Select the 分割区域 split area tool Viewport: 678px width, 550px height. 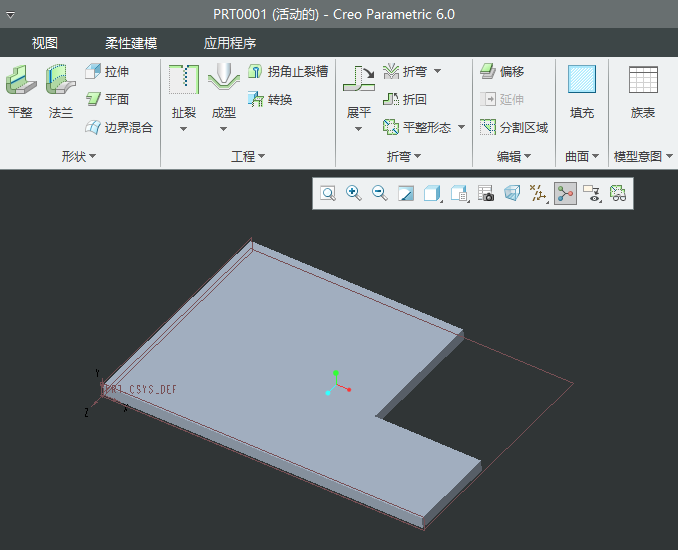click(x=514, y=127)
